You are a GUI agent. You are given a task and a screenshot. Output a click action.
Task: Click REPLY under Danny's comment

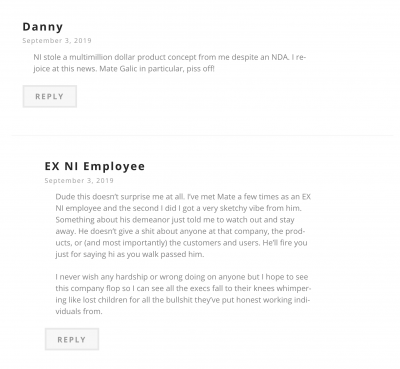click(50, 96)
